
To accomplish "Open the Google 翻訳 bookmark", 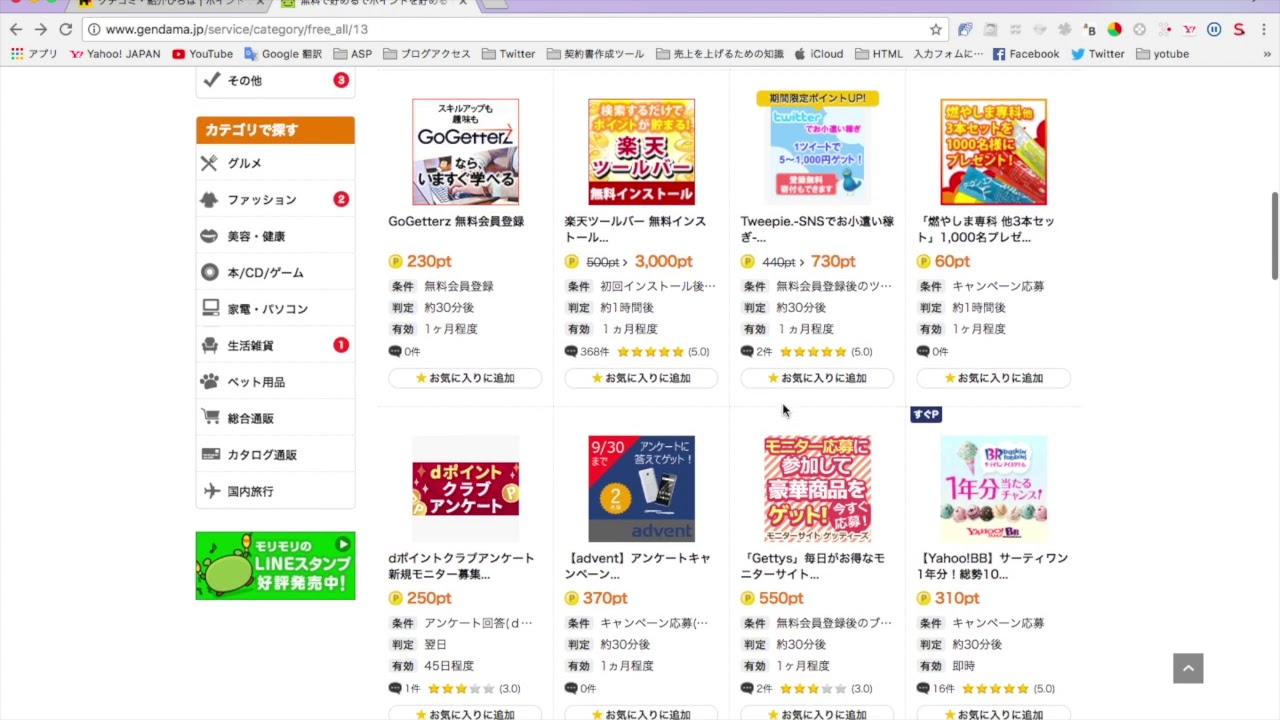I will [x=282, y=54].
